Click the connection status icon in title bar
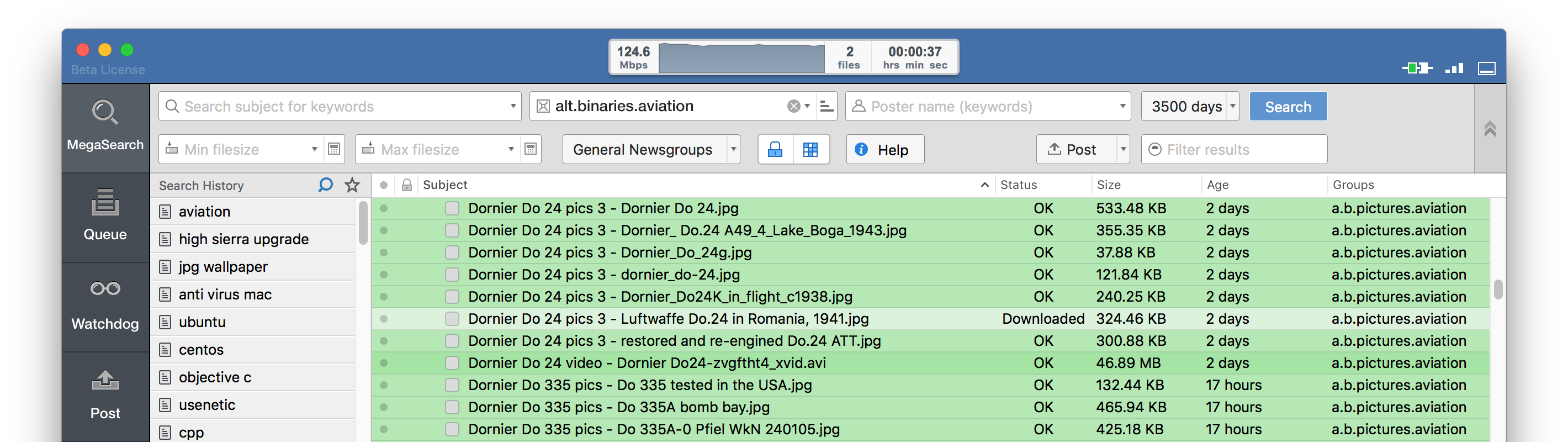 (1416, 68)
